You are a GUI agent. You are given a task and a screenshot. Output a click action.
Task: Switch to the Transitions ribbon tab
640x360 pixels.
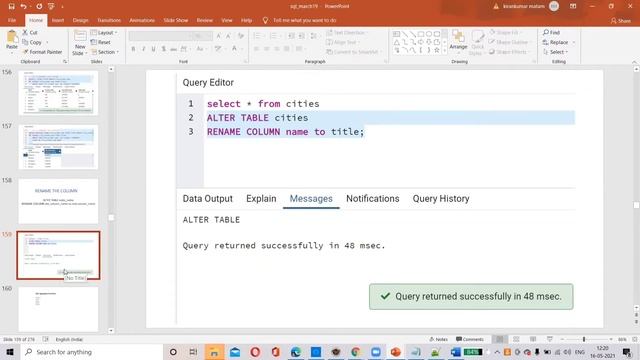pos(109,20)
